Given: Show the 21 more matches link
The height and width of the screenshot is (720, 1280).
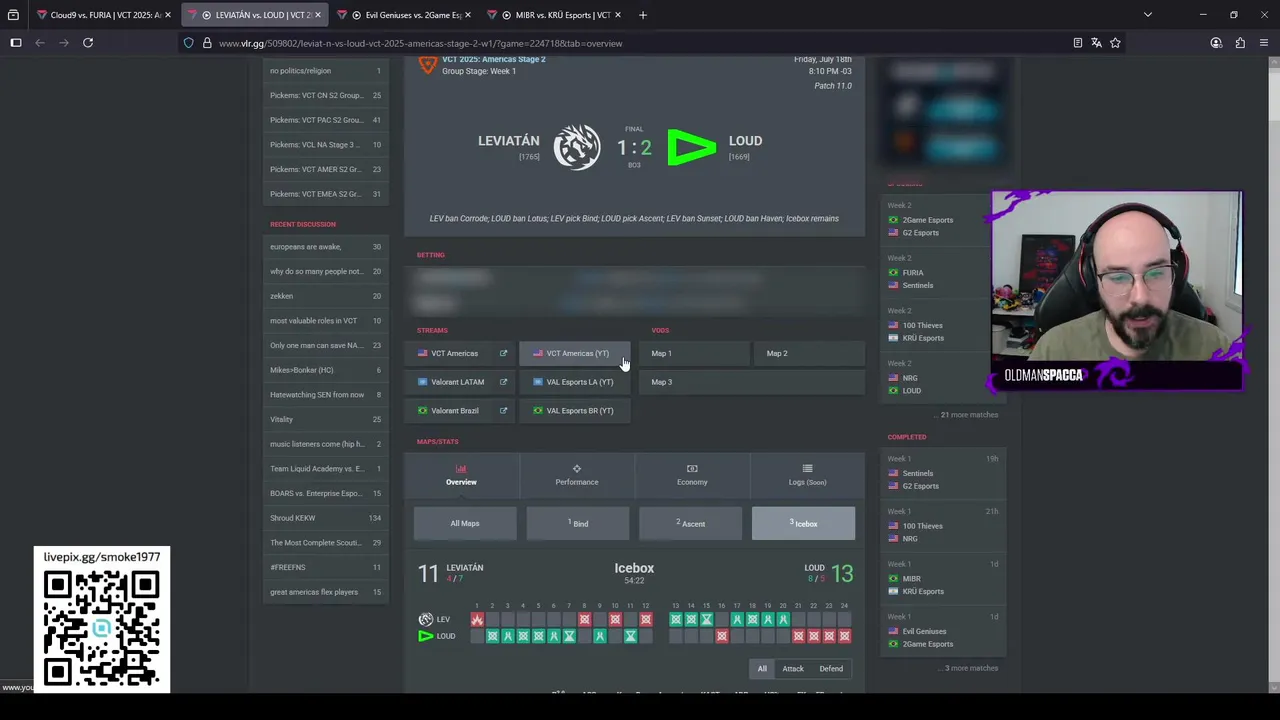Looking at the screenshot, I should [965, 415].
